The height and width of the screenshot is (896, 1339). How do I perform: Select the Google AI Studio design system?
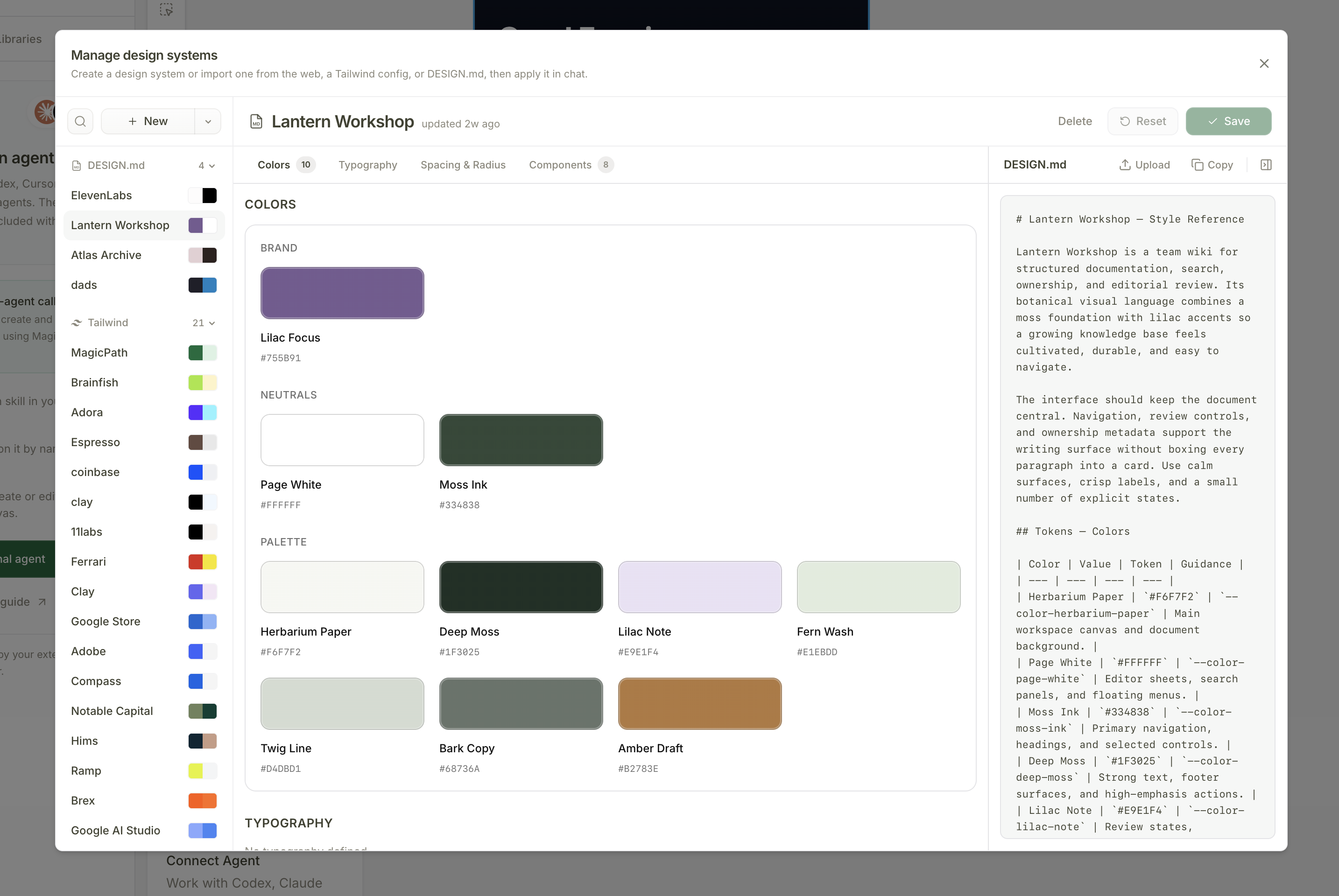pyautogui.click(x=144, y=830)
